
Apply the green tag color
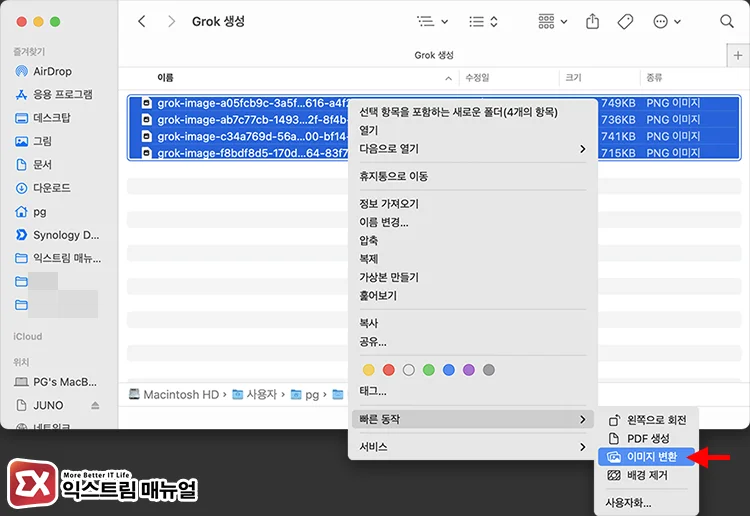pos(429,370)
